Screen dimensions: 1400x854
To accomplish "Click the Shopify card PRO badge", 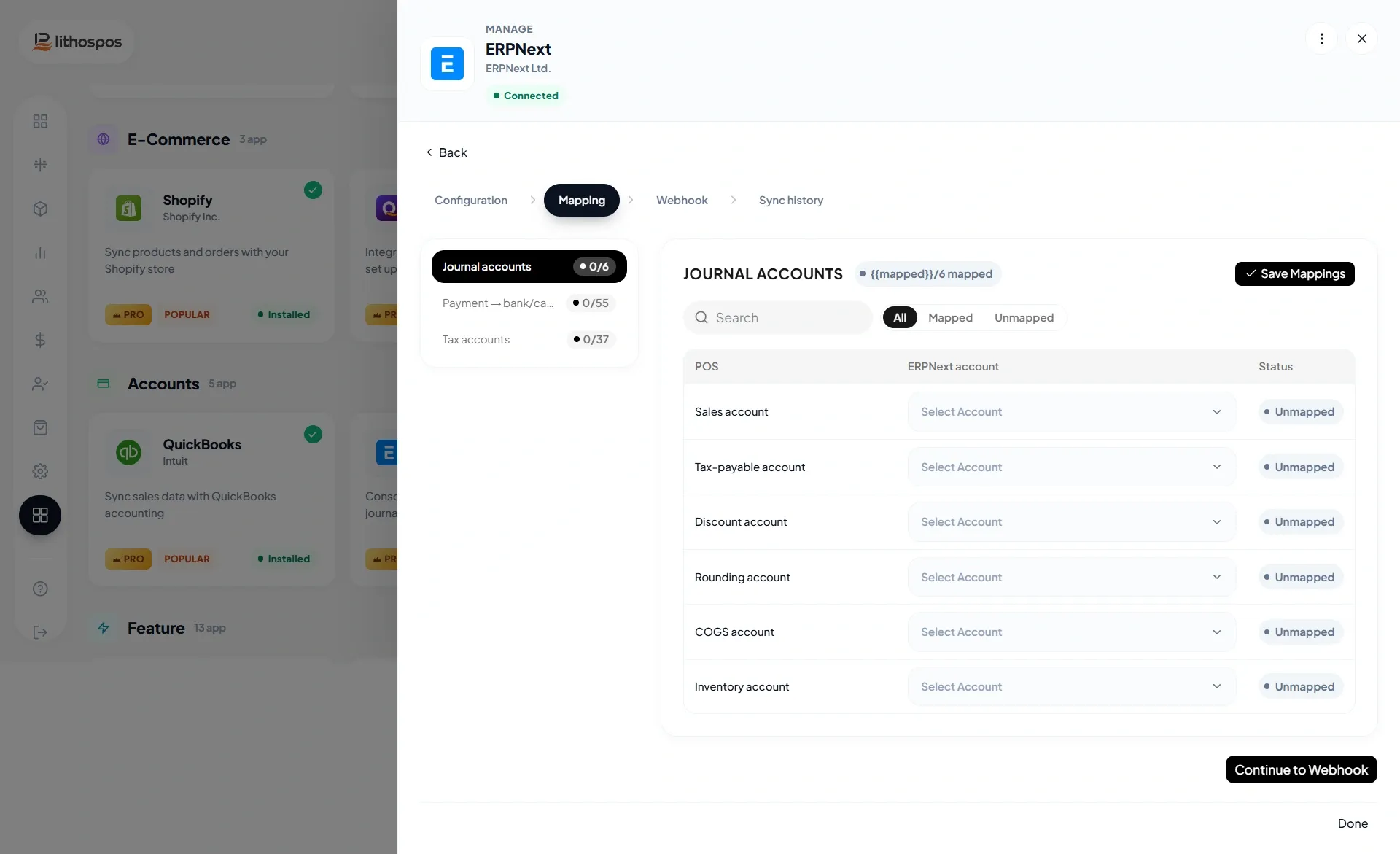I will (x=128, y=315).
